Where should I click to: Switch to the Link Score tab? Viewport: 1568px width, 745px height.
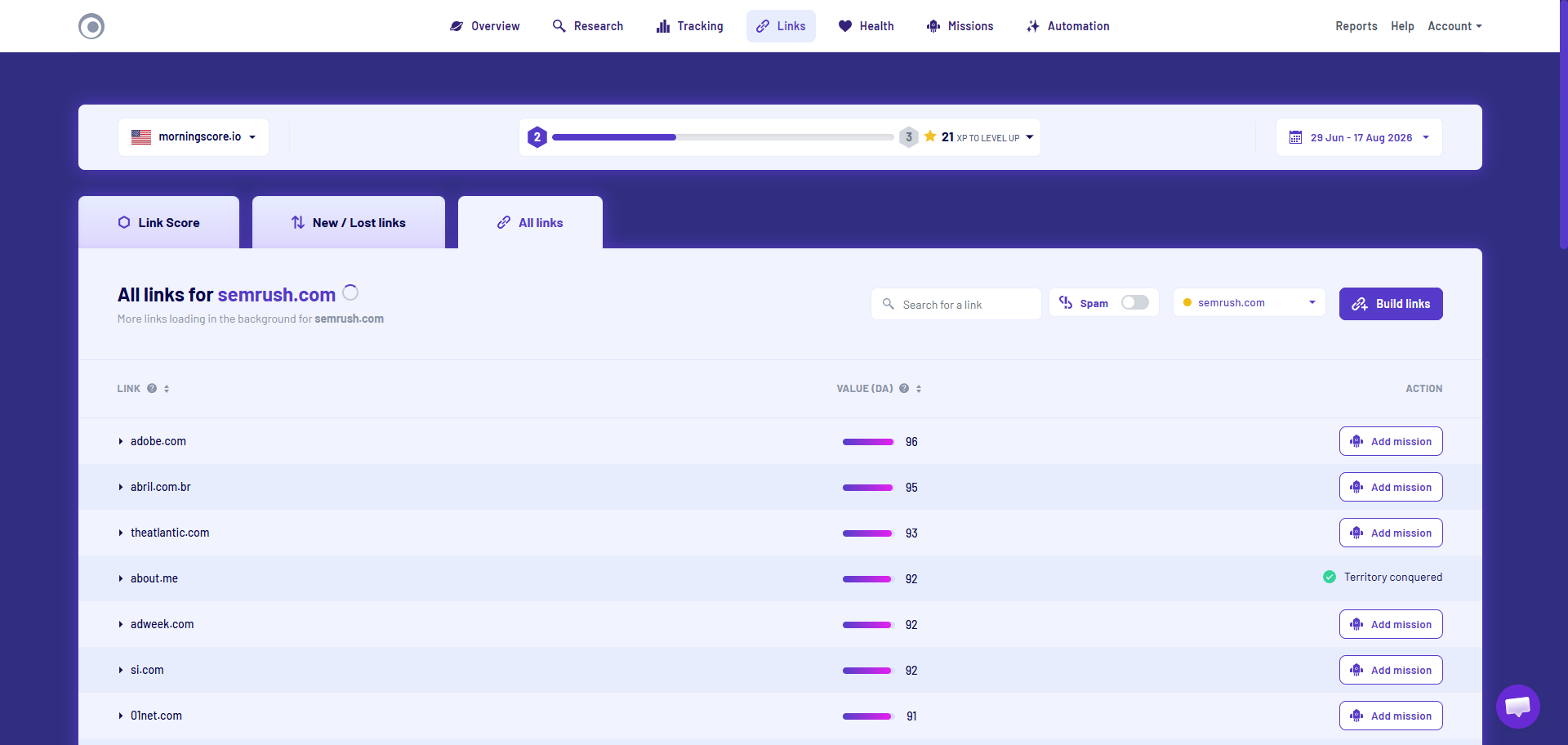coord(158,222)
